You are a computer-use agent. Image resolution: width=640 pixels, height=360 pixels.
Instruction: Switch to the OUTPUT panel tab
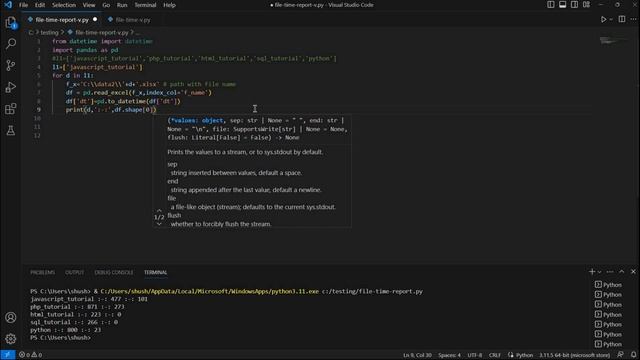(75, 272)
